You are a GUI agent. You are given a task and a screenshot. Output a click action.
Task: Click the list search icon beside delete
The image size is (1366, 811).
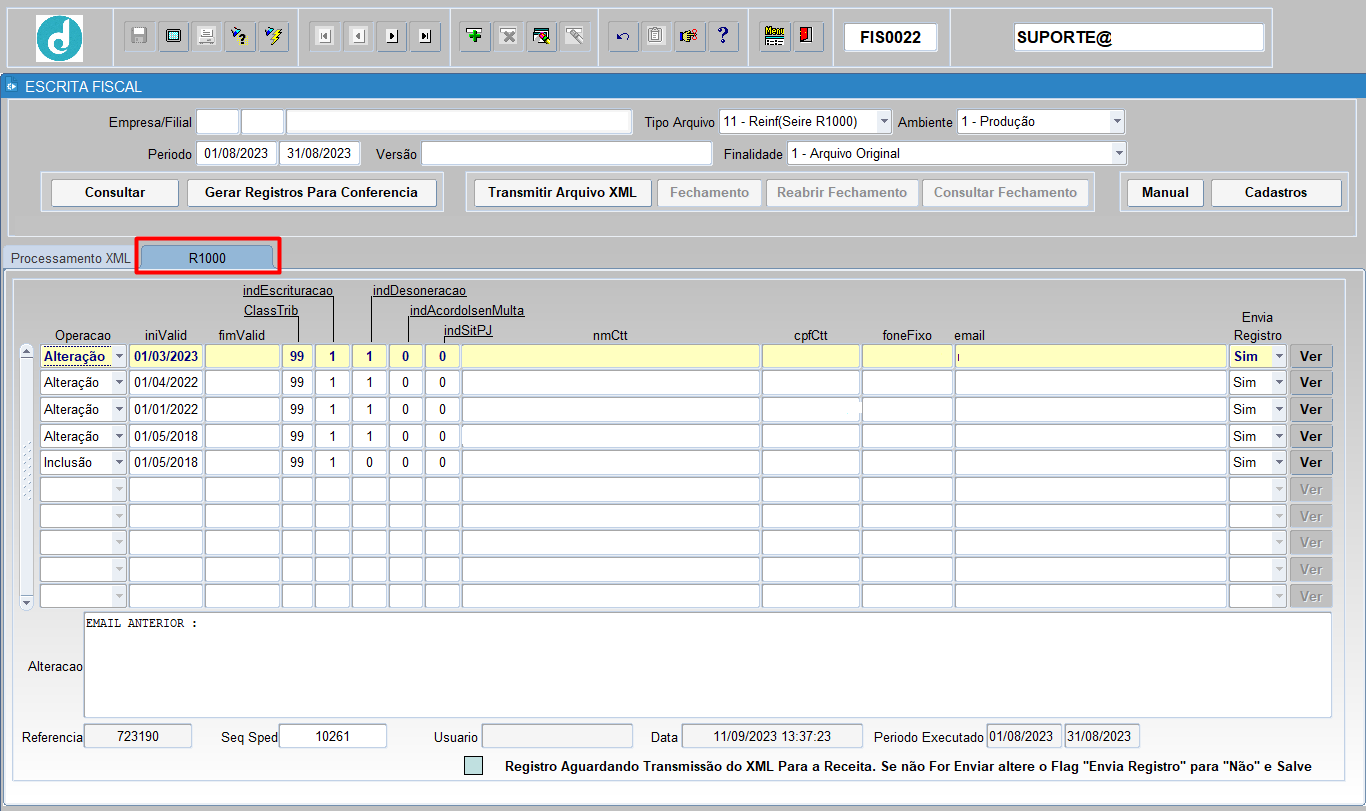pos(541,37)
